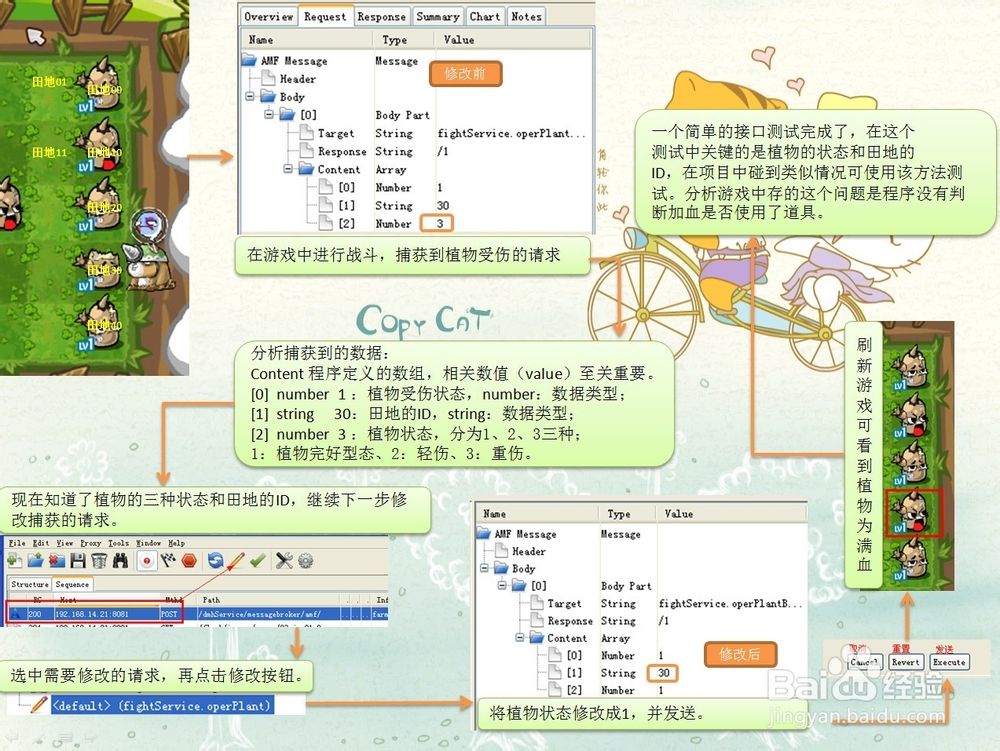Click value 30 of Content [1] in 修改后 panel
The image size is (1000, 751).
(664, 673)
